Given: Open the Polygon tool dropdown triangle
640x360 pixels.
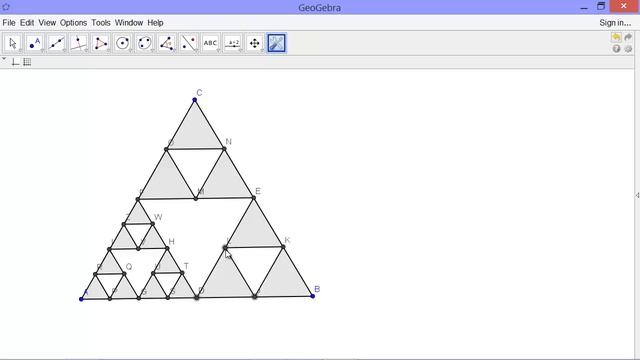Looking at the screenshot, I should (x=108, y=51).
